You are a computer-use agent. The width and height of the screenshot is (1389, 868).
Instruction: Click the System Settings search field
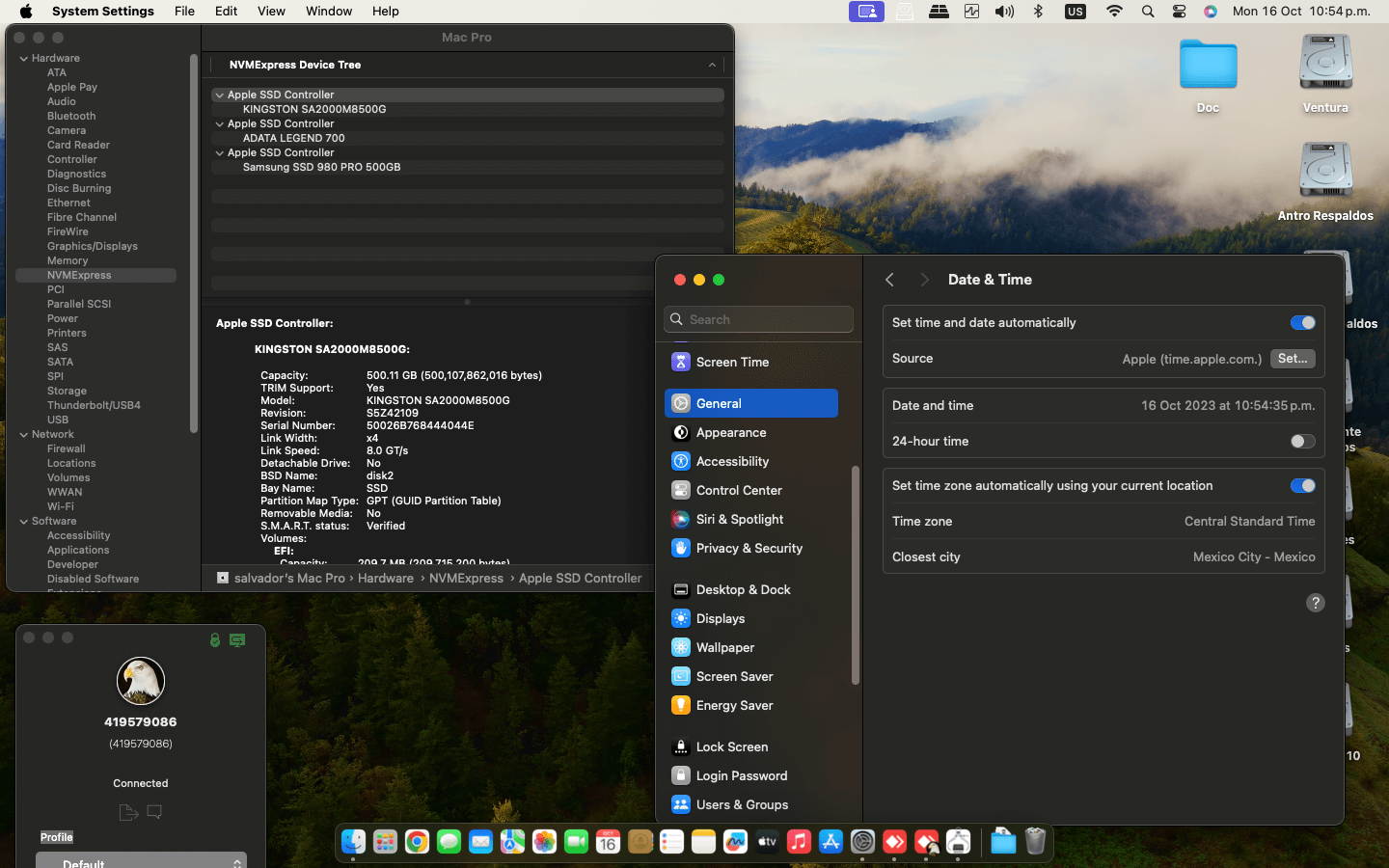click(x=767, y=319)
